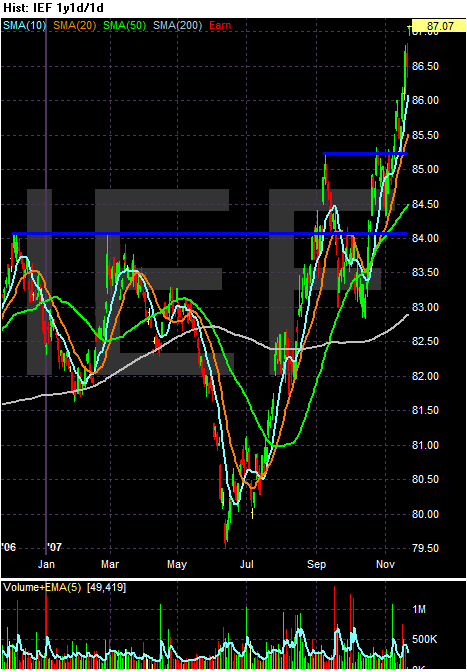Click the Hist: IEF 1y1d/1d title
The image size is (467, 672).
coord(54,8)
